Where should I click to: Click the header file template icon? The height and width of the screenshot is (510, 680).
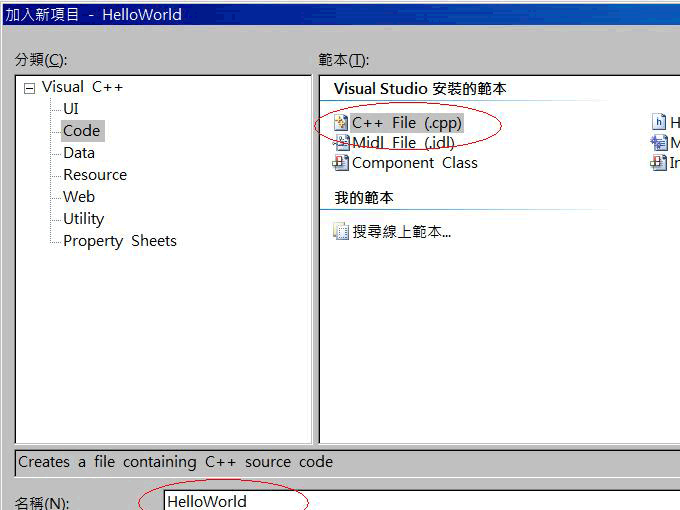[659, 122]
